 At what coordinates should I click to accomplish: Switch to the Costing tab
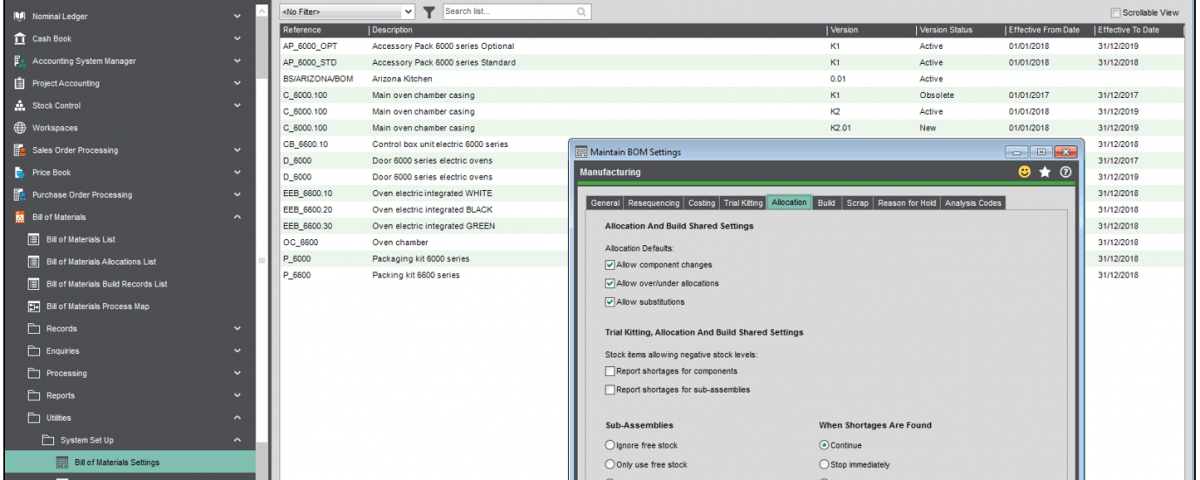[701, 203]
